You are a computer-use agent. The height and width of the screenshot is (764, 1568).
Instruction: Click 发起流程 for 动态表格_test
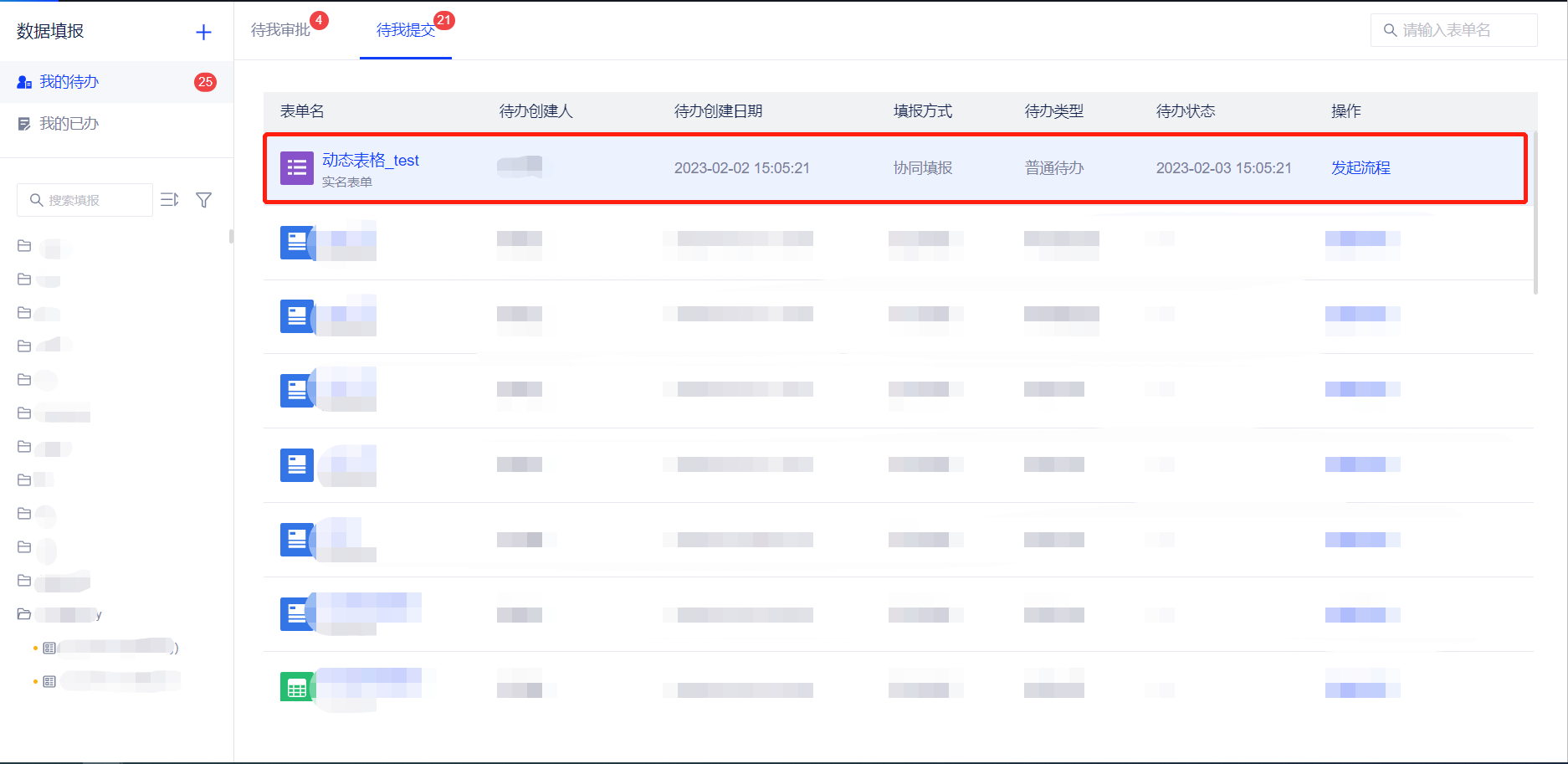tap(1360, 168)
